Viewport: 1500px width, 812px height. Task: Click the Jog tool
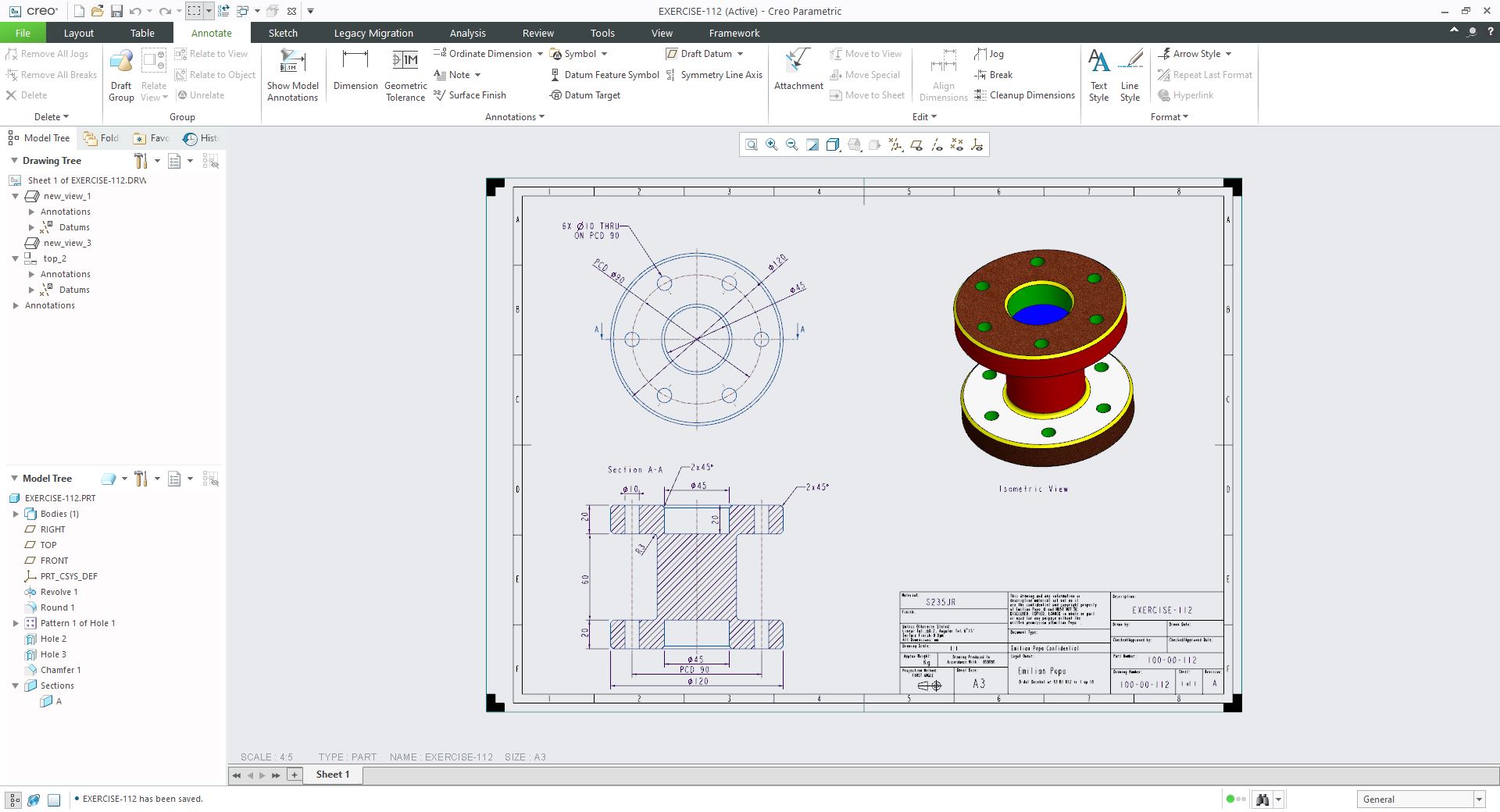pos(989,54)
